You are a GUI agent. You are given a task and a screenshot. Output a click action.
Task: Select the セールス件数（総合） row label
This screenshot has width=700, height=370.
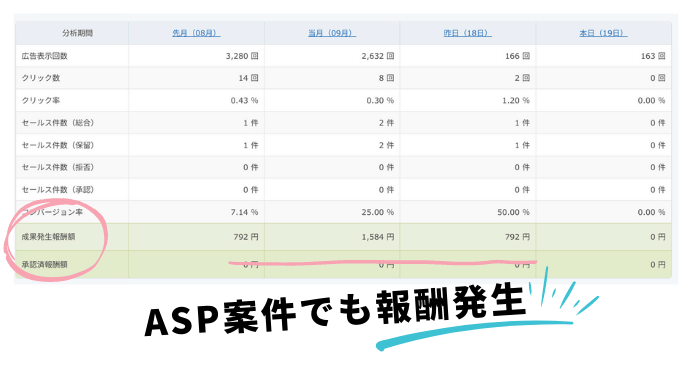coord(58,123)
